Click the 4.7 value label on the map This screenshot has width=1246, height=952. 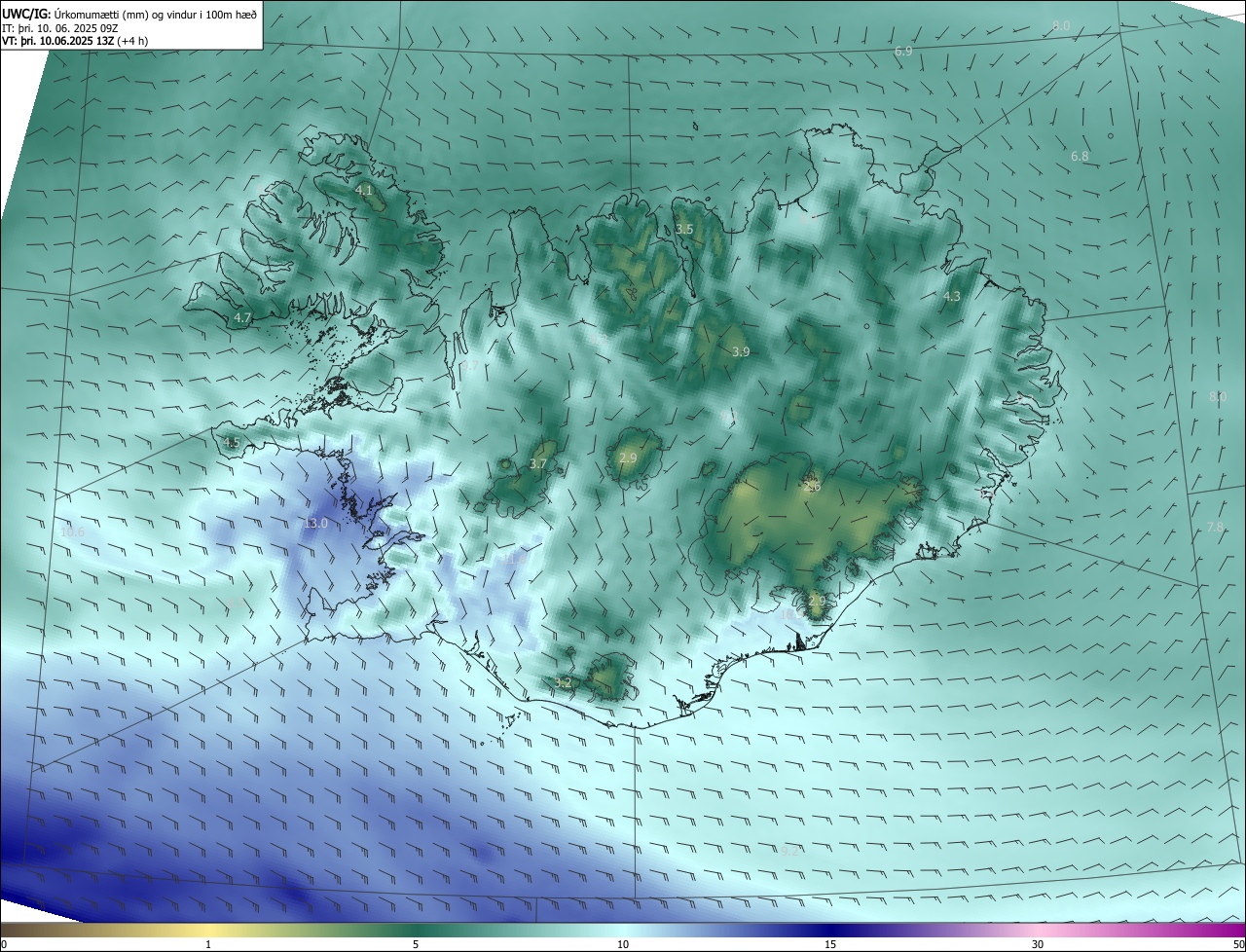[242, 318]
